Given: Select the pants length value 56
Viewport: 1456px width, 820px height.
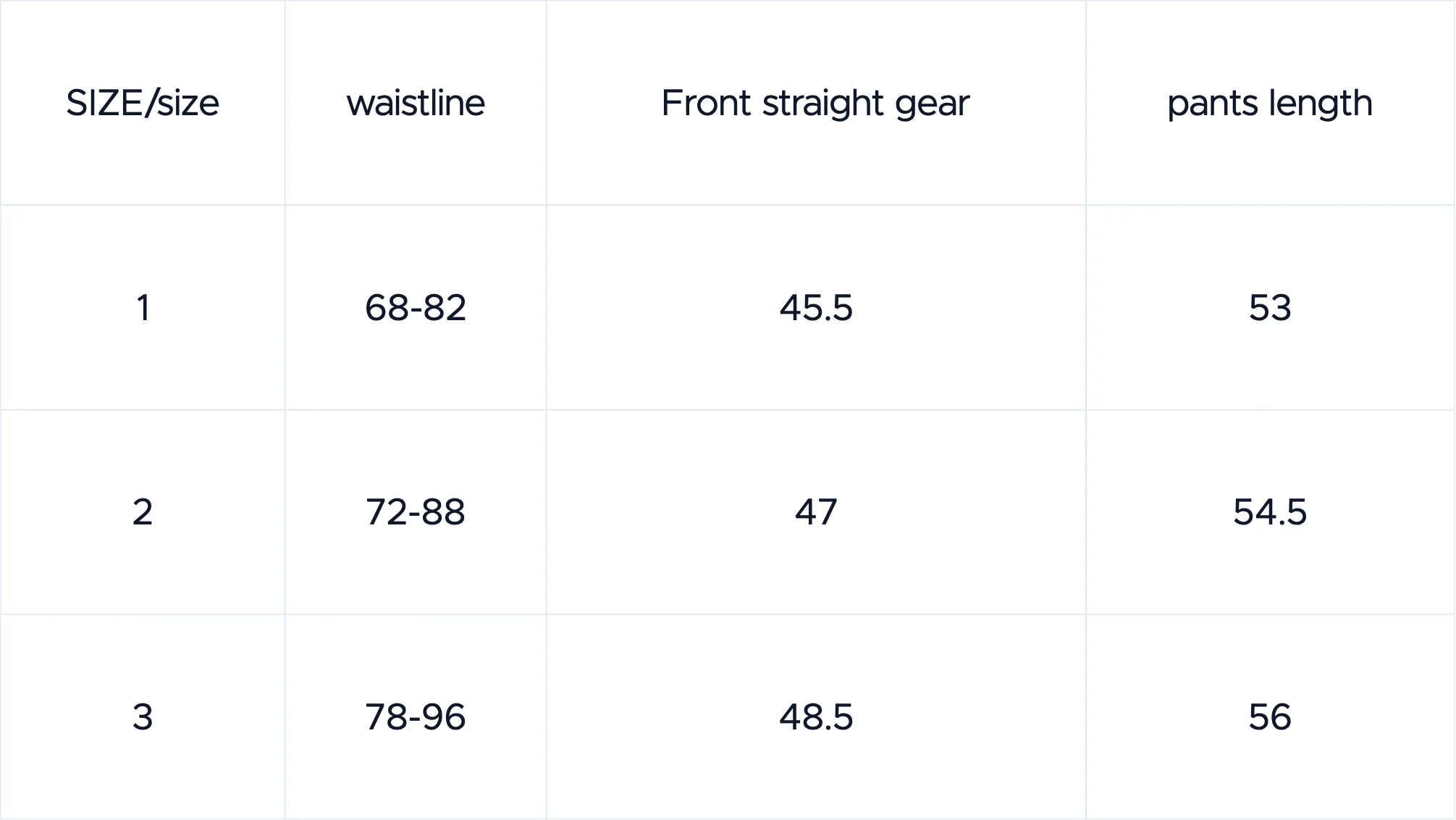Looking at the screenshot, I should point(1270,717).
